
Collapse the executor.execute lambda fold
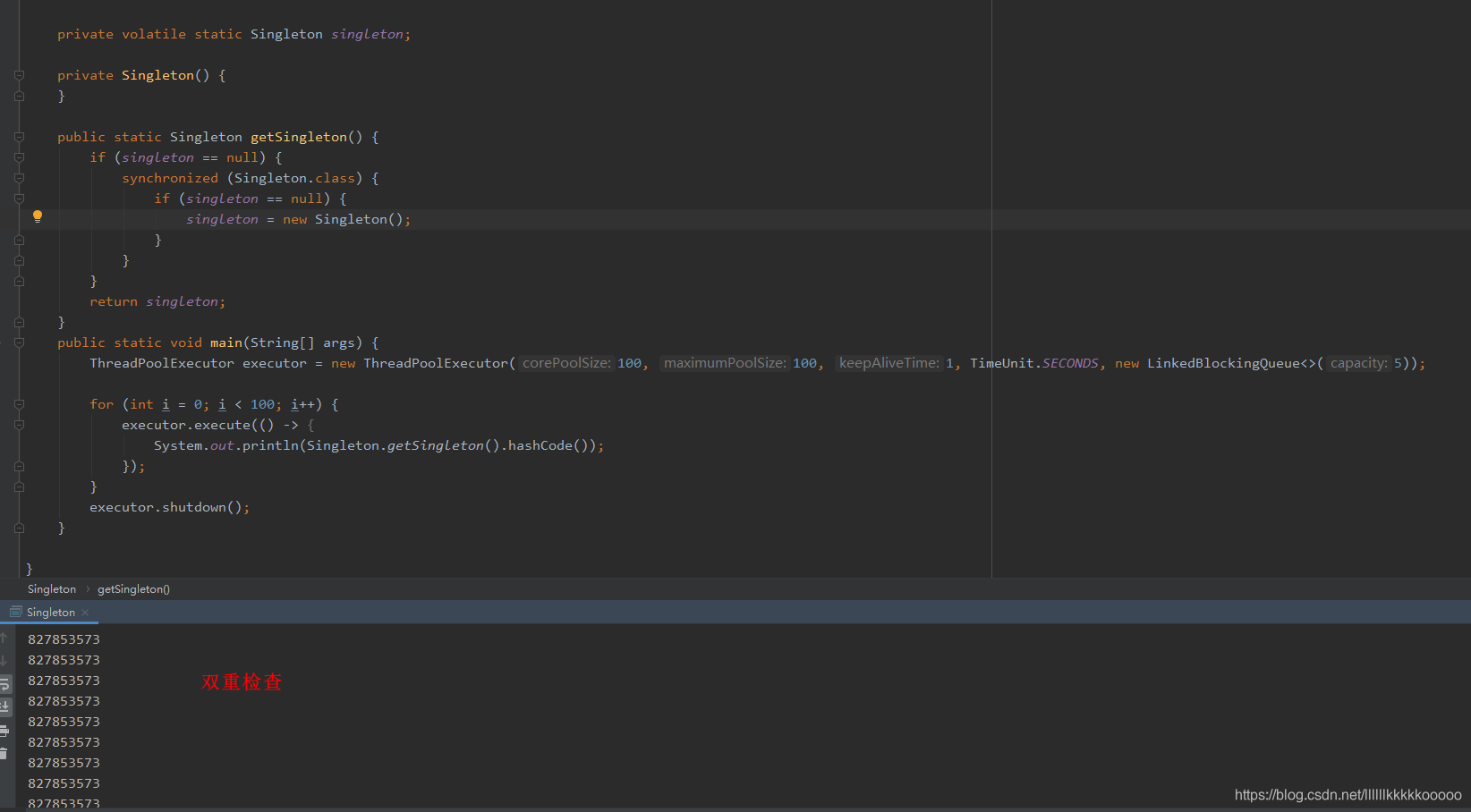point(19,425)
